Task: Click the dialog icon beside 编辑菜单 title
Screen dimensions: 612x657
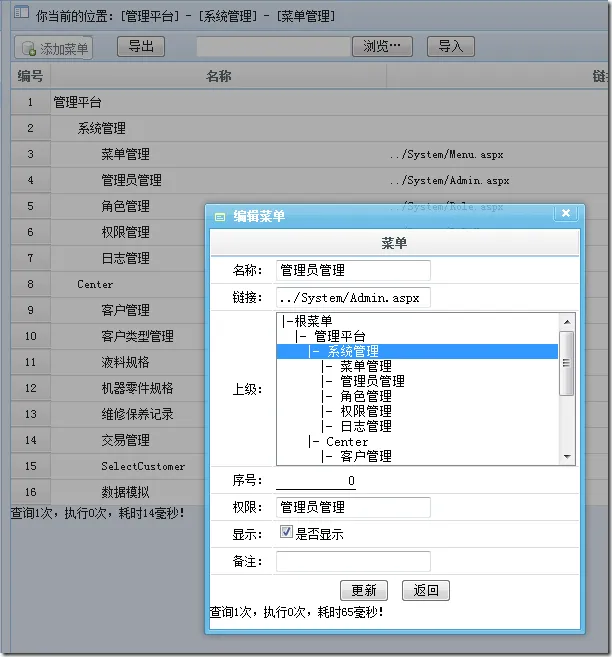Action: [220, 217]
